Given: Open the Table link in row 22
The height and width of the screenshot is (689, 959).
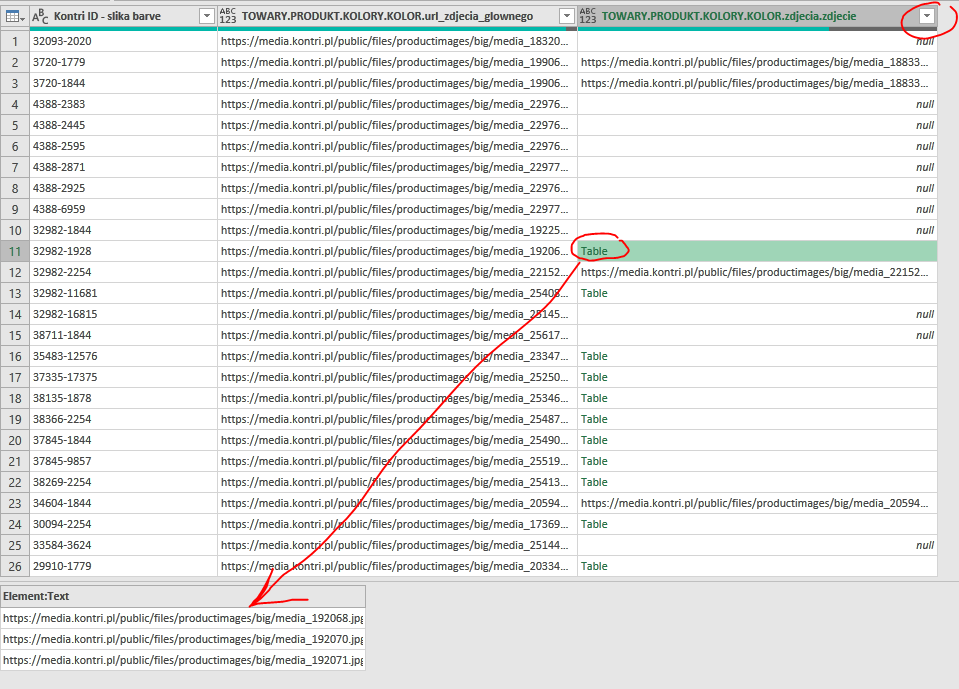Looking at the screenshot, I should click(x=594, y=482).
